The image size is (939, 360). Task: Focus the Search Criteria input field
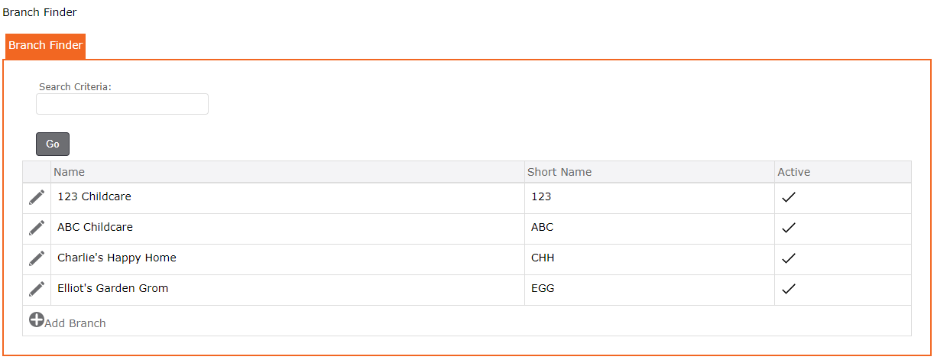coord(122,104)
